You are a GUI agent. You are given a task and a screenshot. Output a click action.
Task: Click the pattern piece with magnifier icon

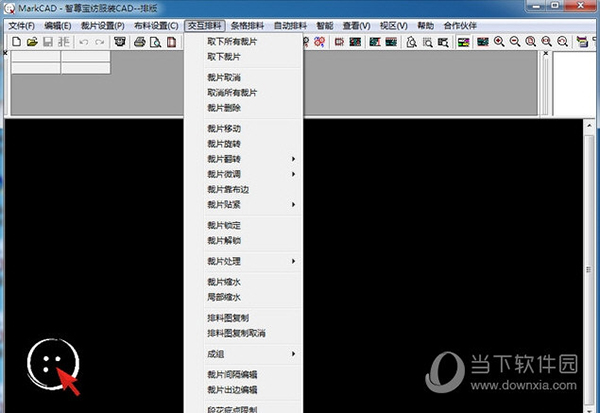click(x=411, y=42)
